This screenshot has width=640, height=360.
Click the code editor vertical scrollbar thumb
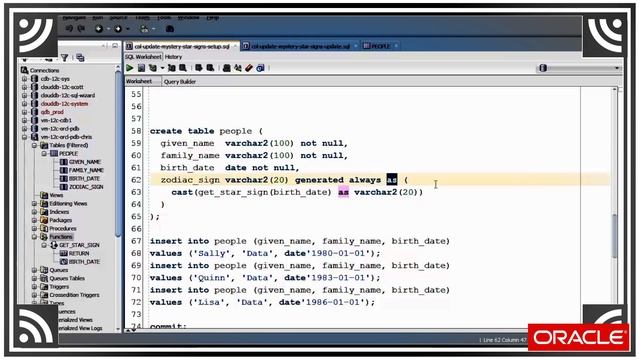tap(614, 236)
